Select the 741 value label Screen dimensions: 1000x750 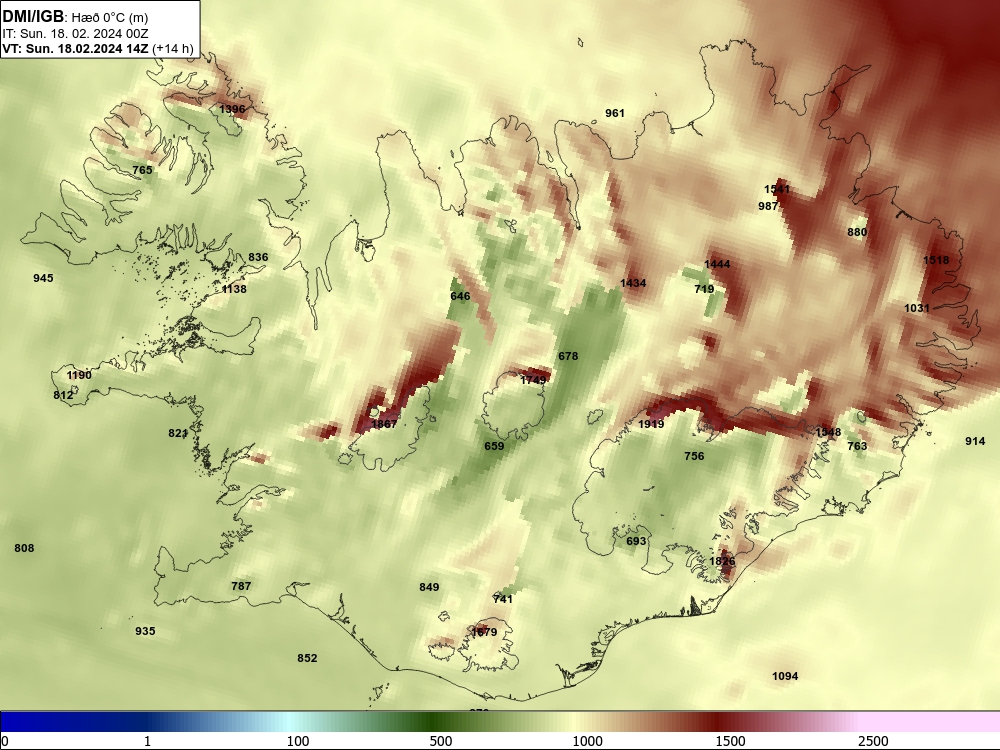tap(503, 599)
